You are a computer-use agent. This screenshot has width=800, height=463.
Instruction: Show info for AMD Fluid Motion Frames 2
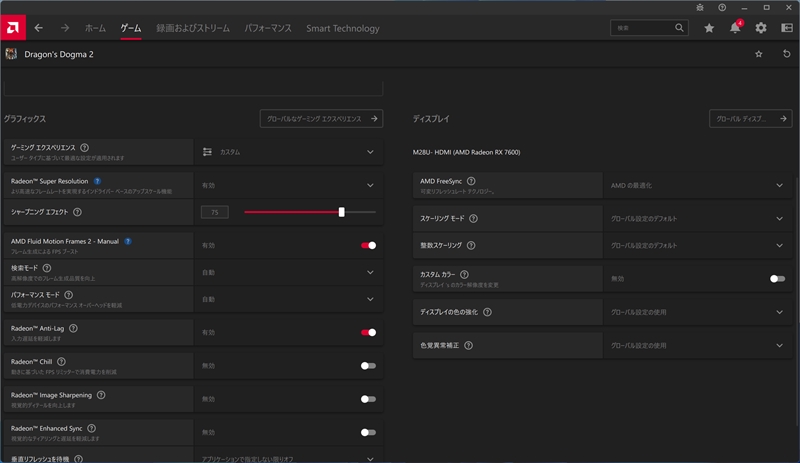[x=128, y=241]
